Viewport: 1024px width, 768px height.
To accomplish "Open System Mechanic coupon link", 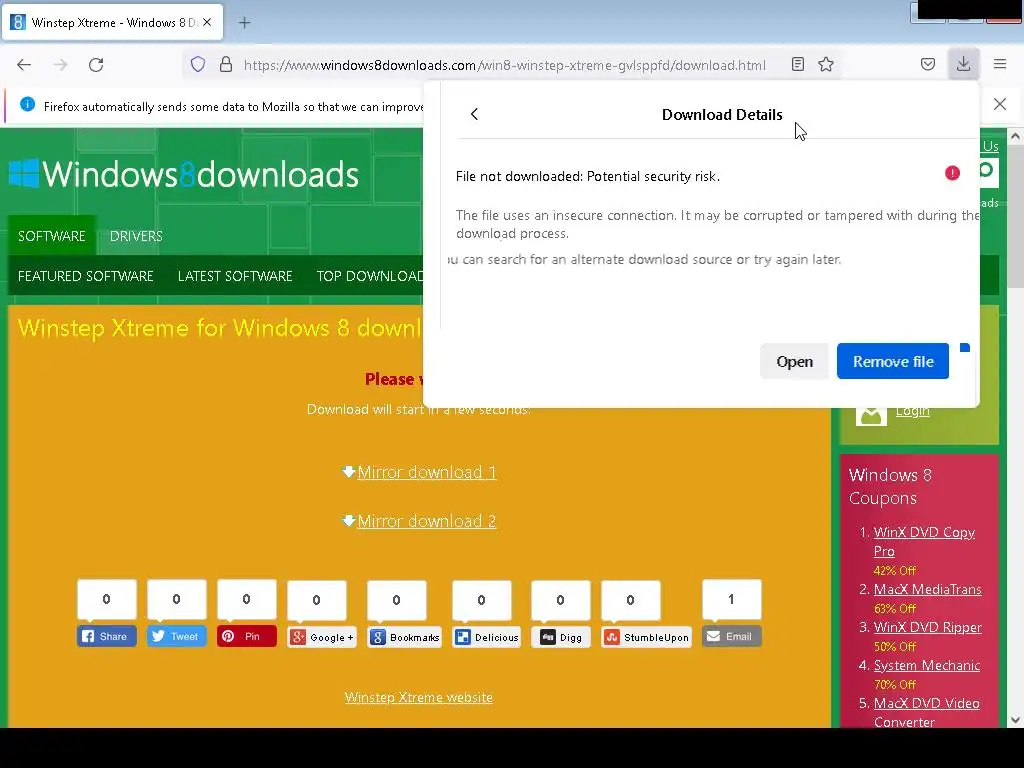I will point(927,665).
